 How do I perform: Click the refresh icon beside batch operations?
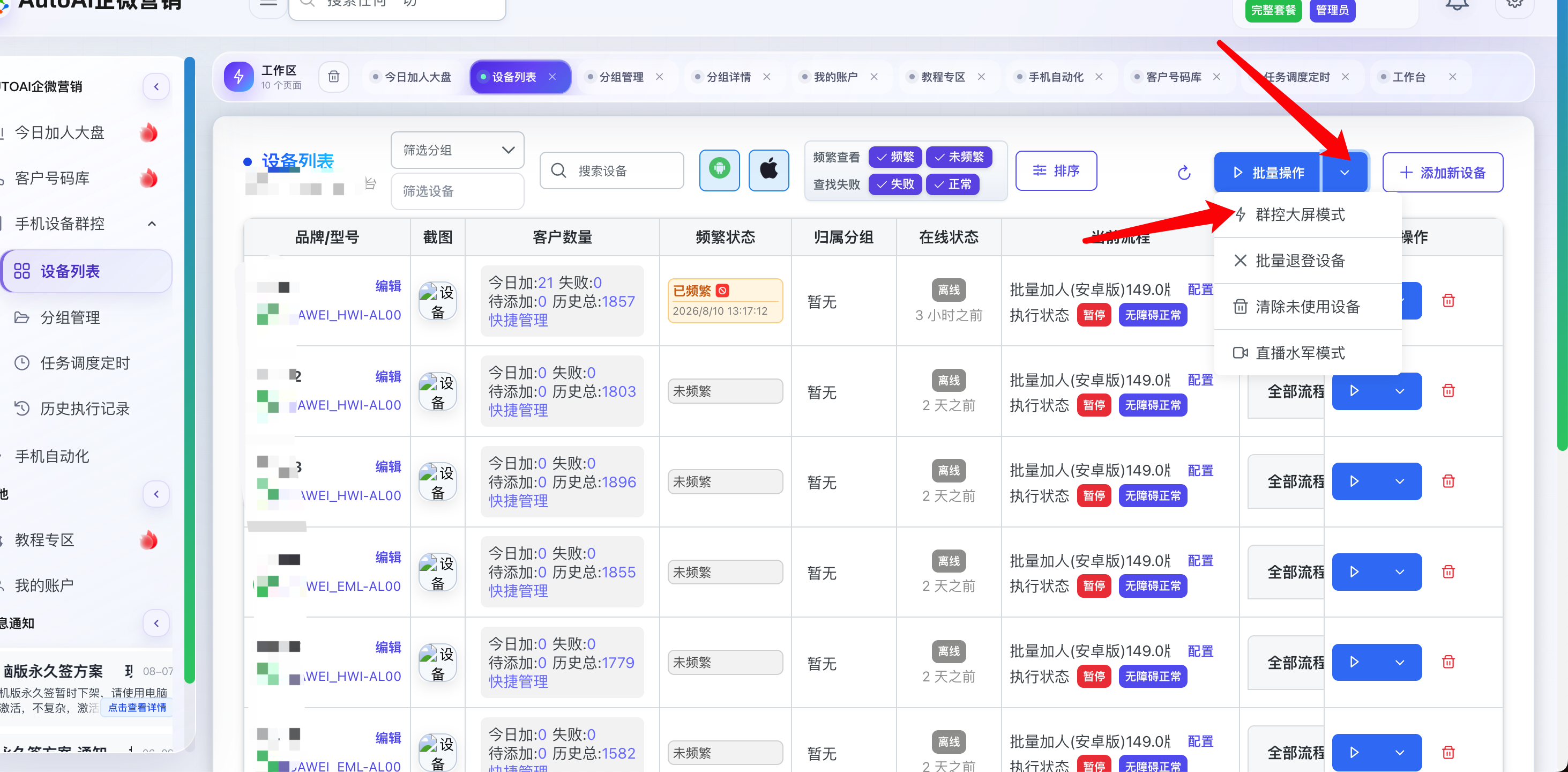(1183, 173)
